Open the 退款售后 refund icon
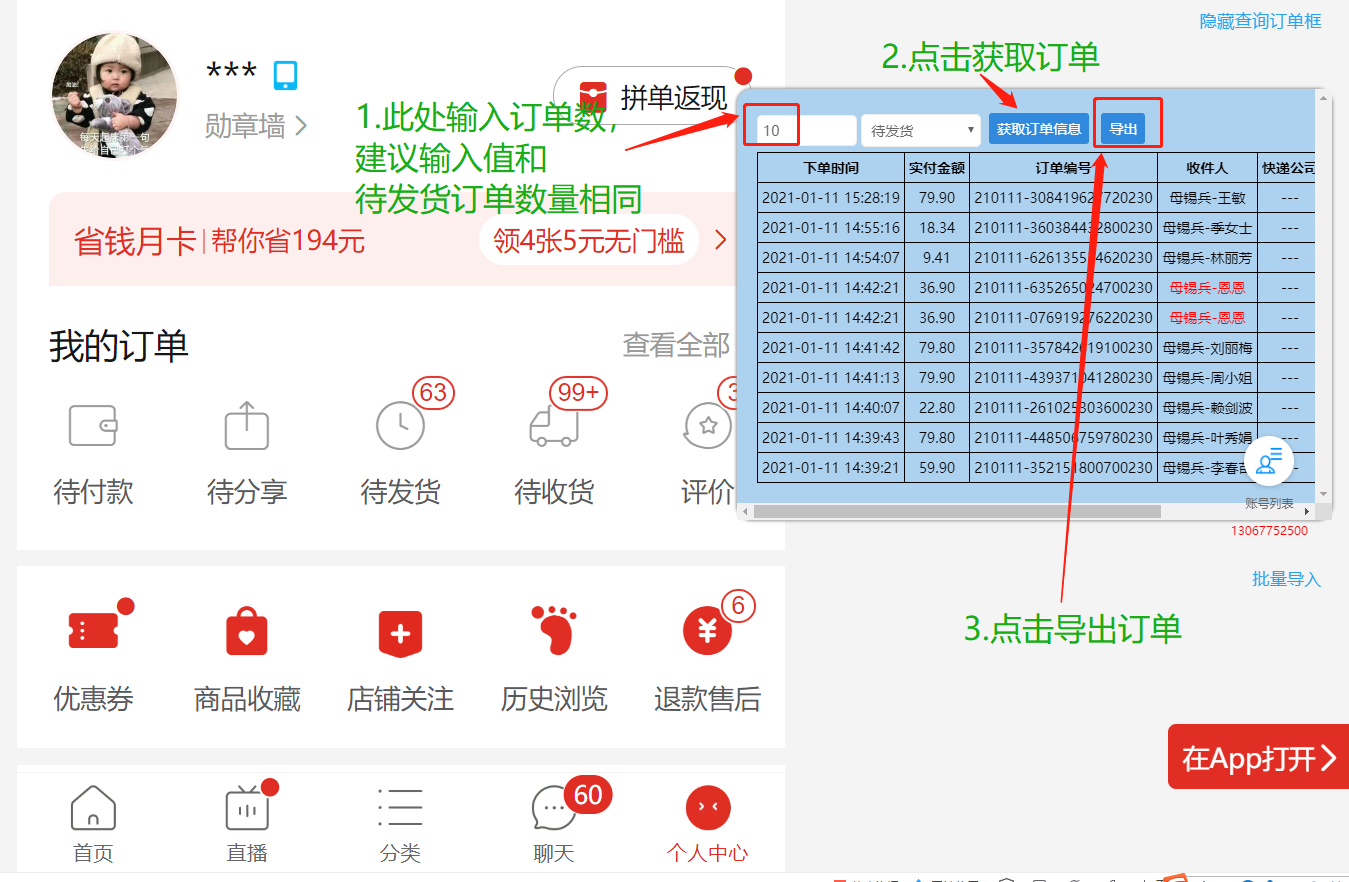Viewport: 1349px width, 882px height. pyautogui.click(x=708, y=631)
